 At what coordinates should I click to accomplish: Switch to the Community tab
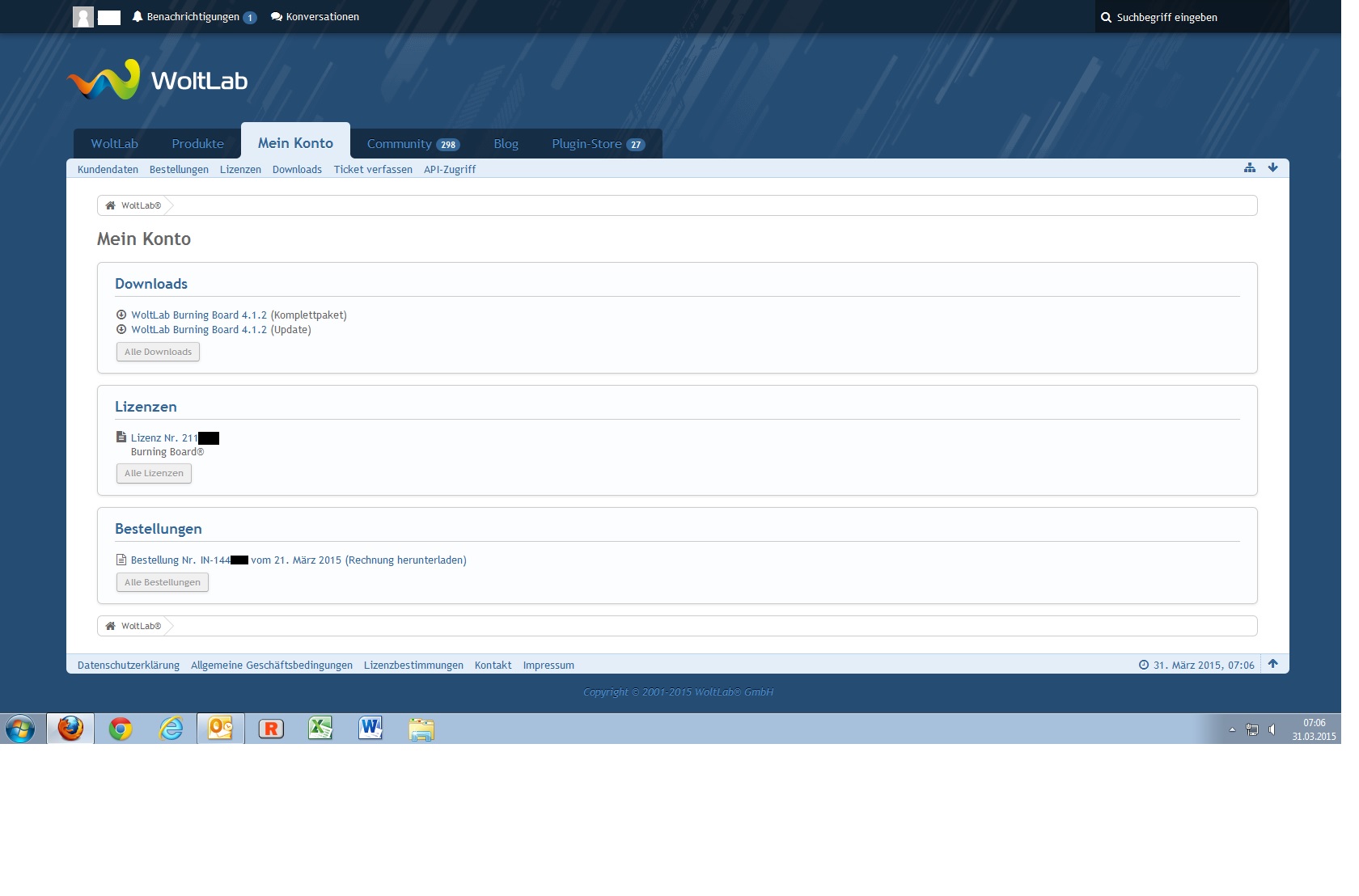(x=412, y=144)
